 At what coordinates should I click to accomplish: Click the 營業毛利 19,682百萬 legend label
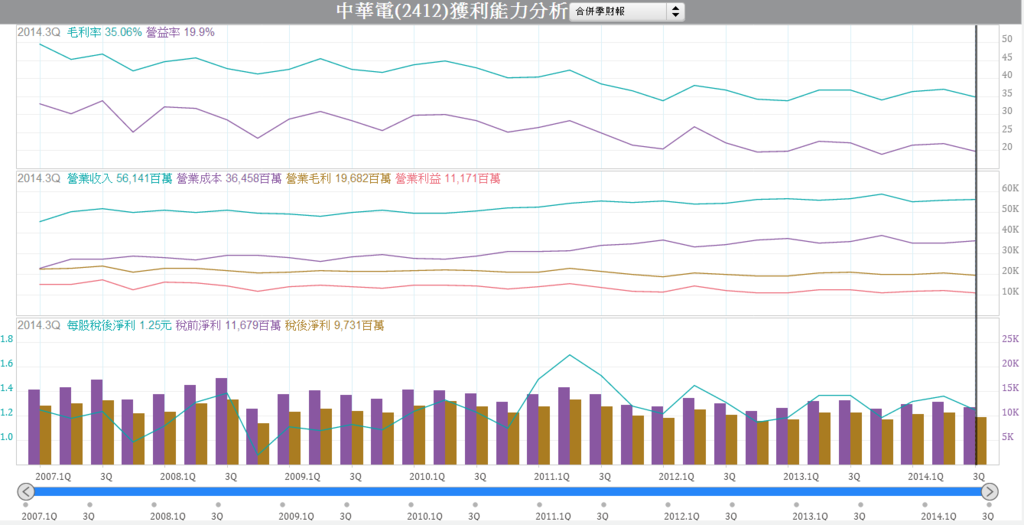(338, 178)
